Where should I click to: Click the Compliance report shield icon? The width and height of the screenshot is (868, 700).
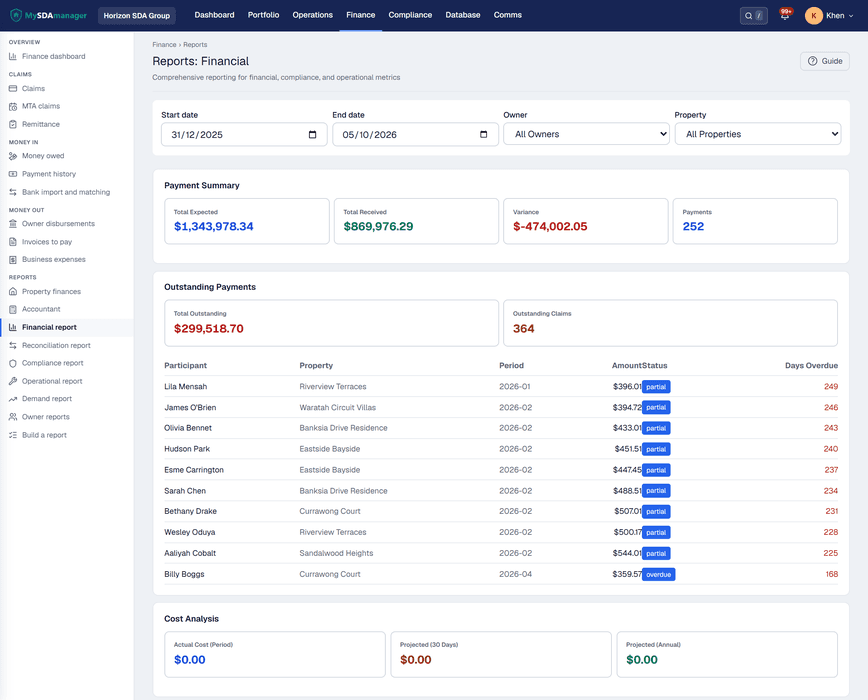[13, 363]
